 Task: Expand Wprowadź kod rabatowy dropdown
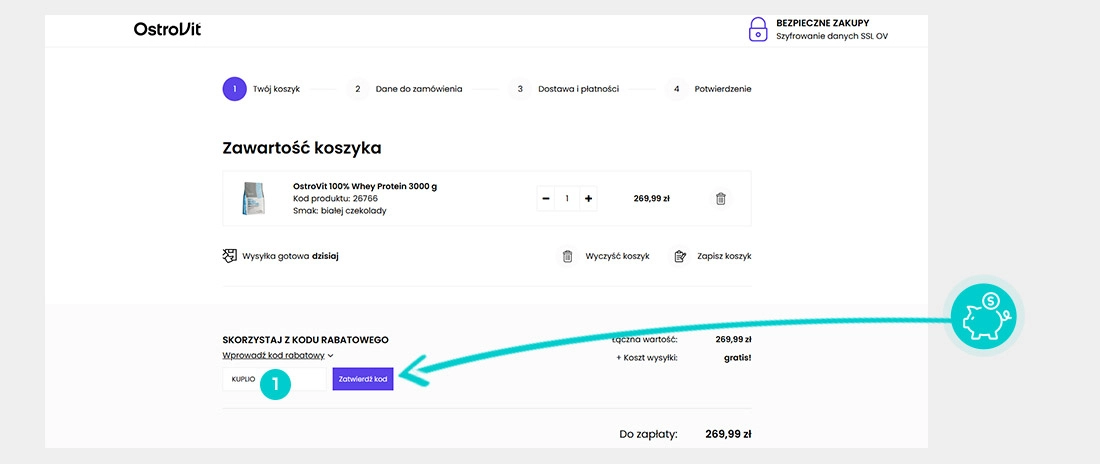[x=278, y=355]
